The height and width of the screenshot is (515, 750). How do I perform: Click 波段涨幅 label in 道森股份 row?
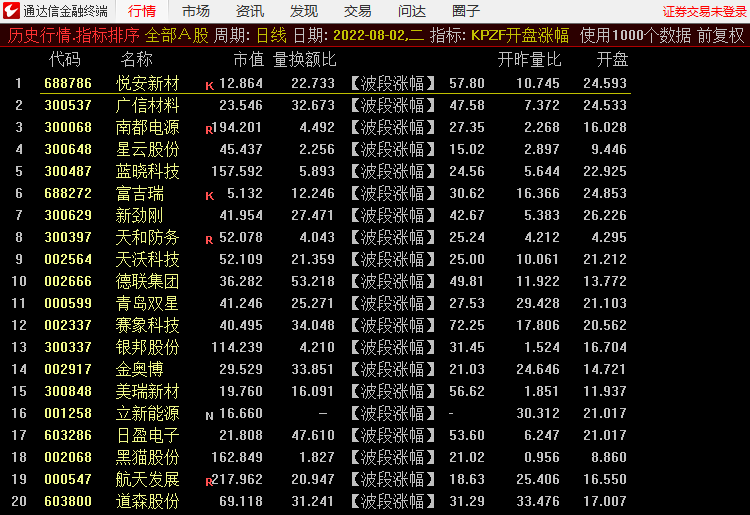(x=393, y=501)
